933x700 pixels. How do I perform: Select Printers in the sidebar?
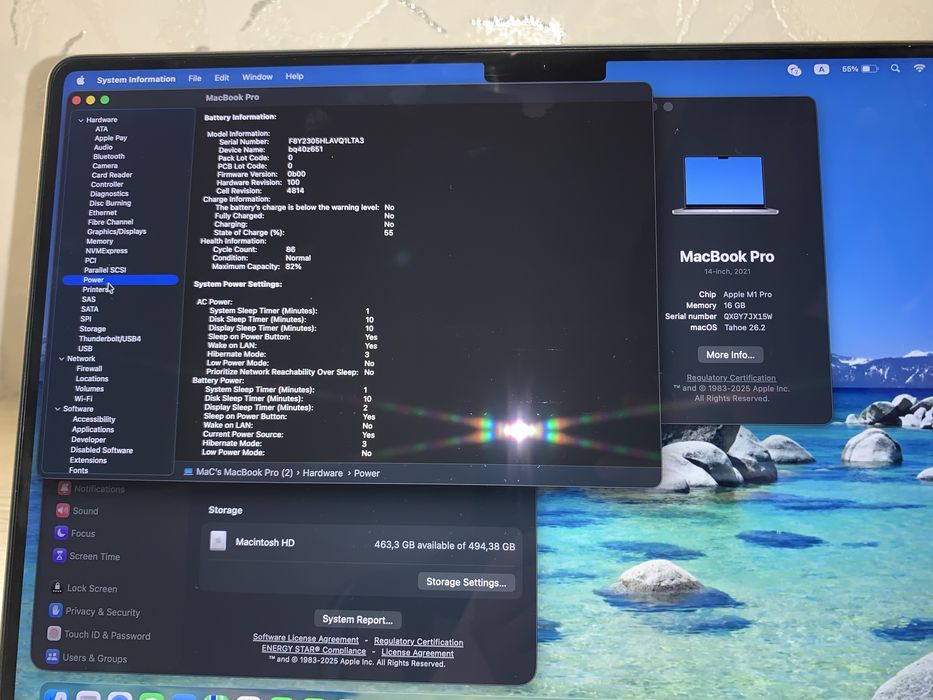(96, 289)
